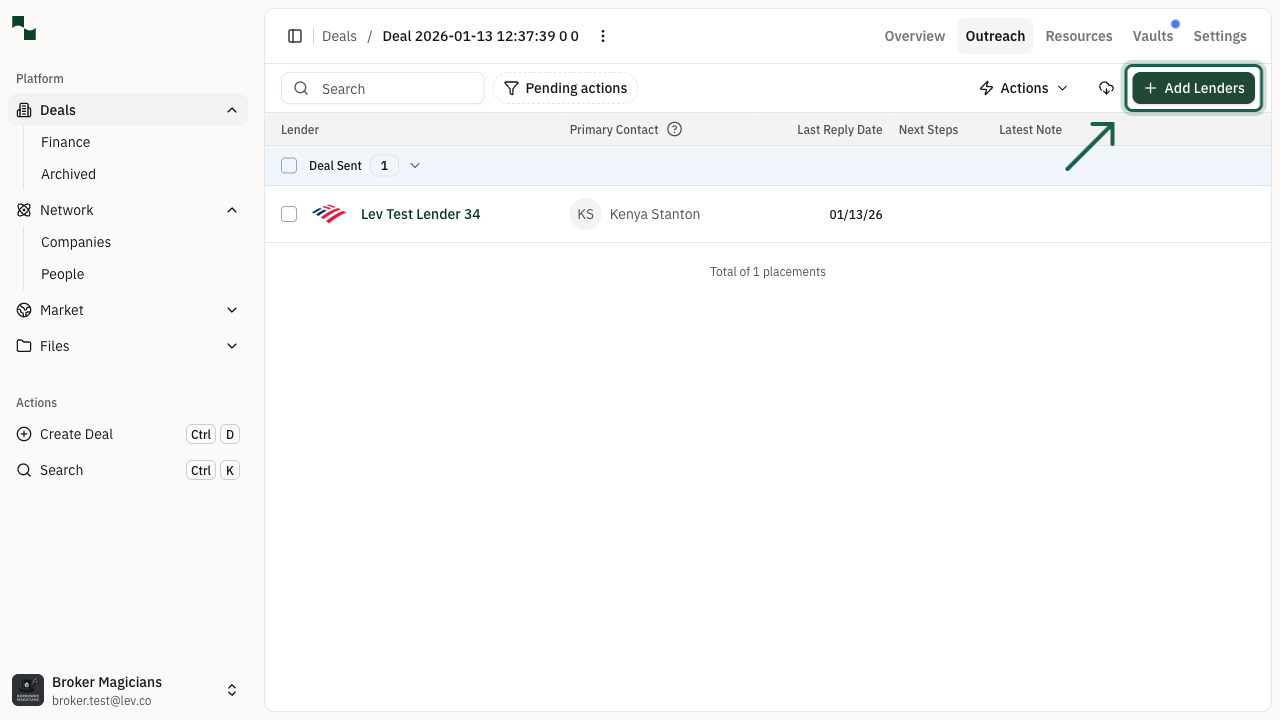Click the Lev logo in top left corner
The height and width of the screenshot is (720, 1280).
[23, 29]
